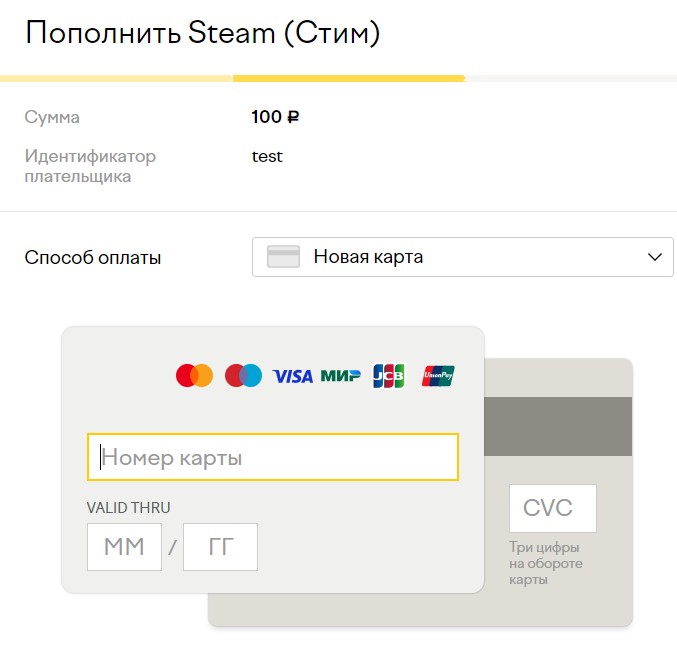Click the CVC code field
This screenshot has width=677, height=655.
point(552,508)
